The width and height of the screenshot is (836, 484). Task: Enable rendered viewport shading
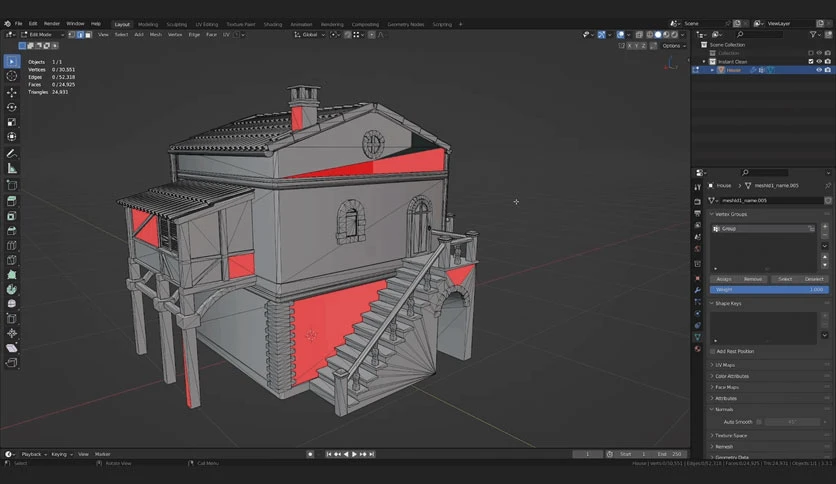pos(674,35)
